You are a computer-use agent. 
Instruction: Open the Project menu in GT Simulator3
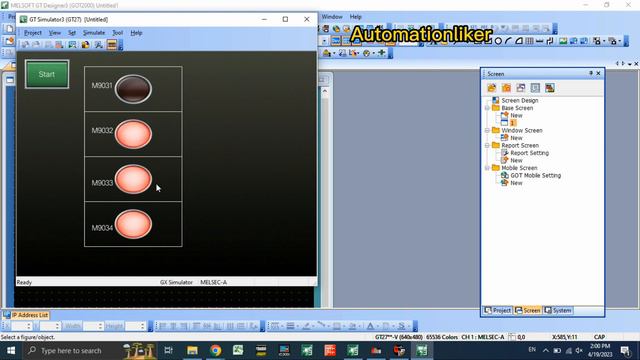(x=33, y=33)
